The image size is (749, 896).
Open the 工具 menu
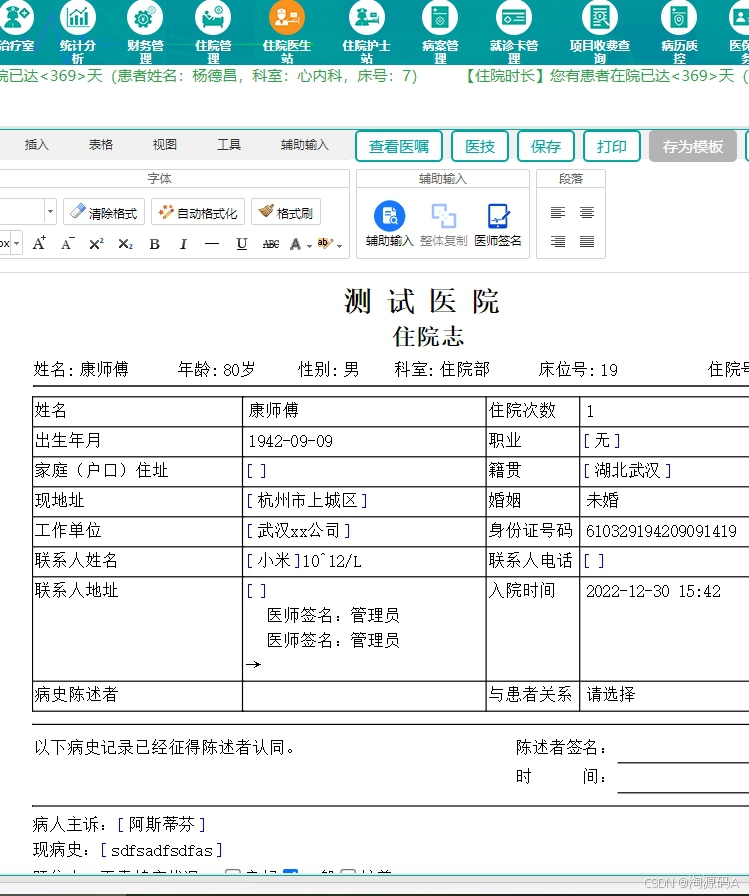coord(229,145)
